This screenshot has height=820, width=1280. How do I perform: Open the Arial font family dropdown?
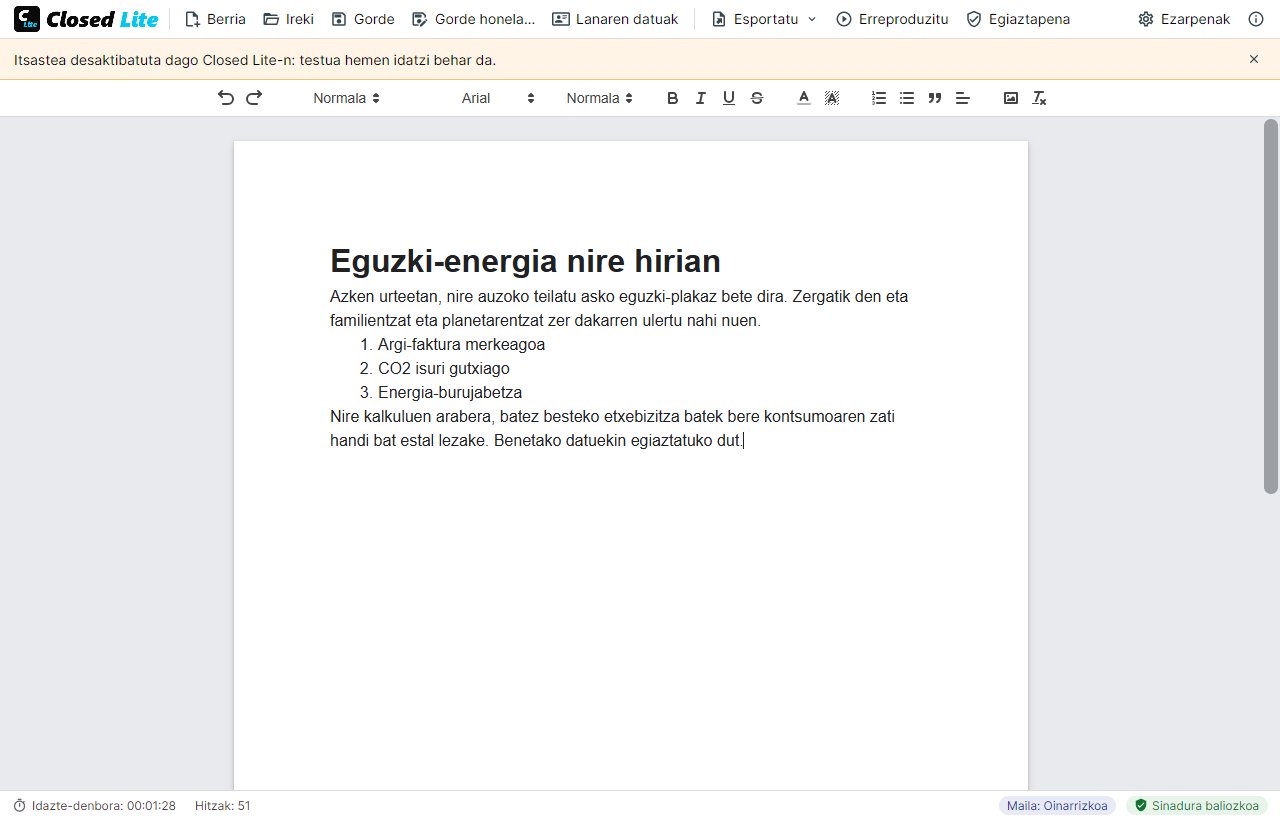click(498, 98)
